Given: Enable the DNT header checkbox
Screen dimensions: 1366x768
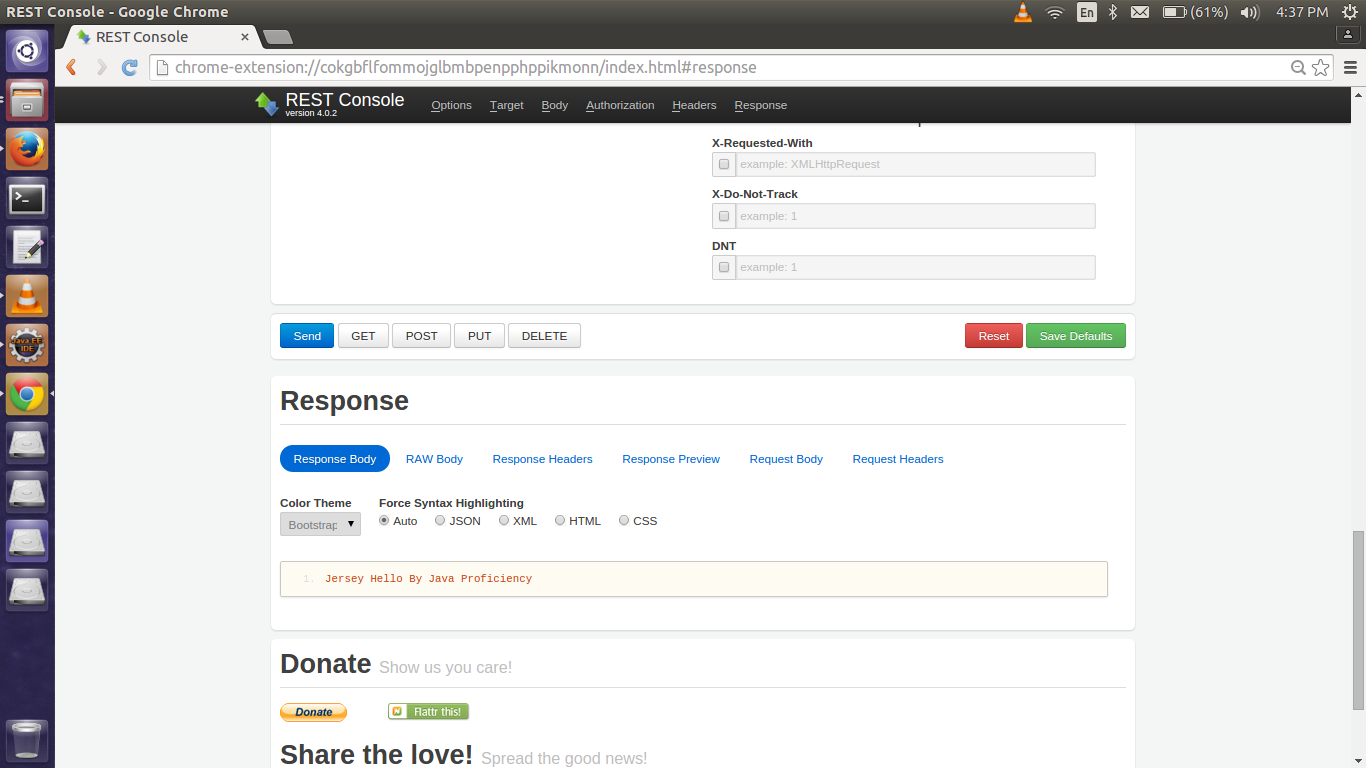Looking at the screenshot, I should point(723,267).
